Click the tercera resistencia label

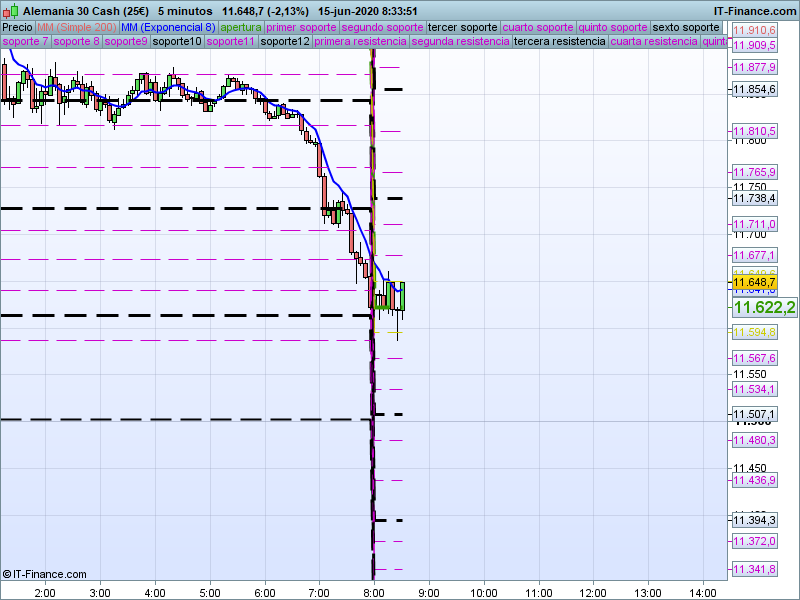pos(559,41)
